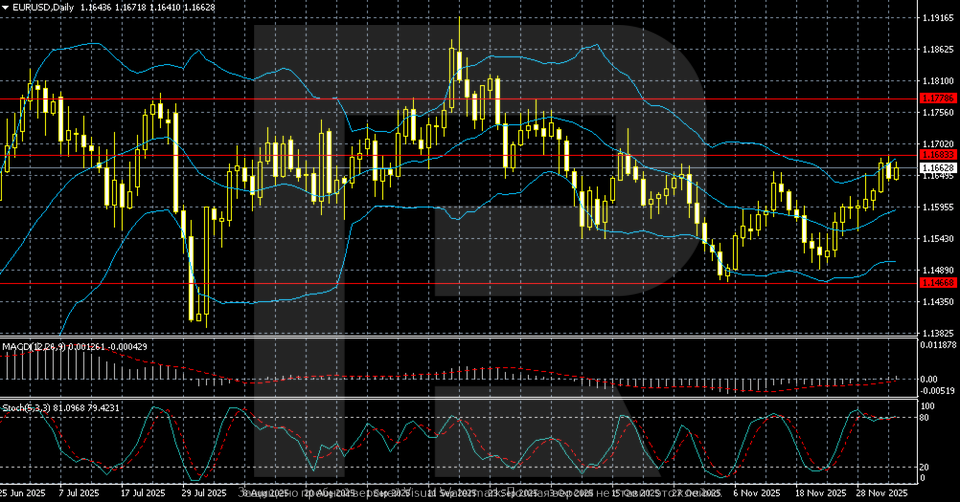Click the 6 Nov 2025 date label
This screenshot has height=502, width=960.
coord(756,493)
